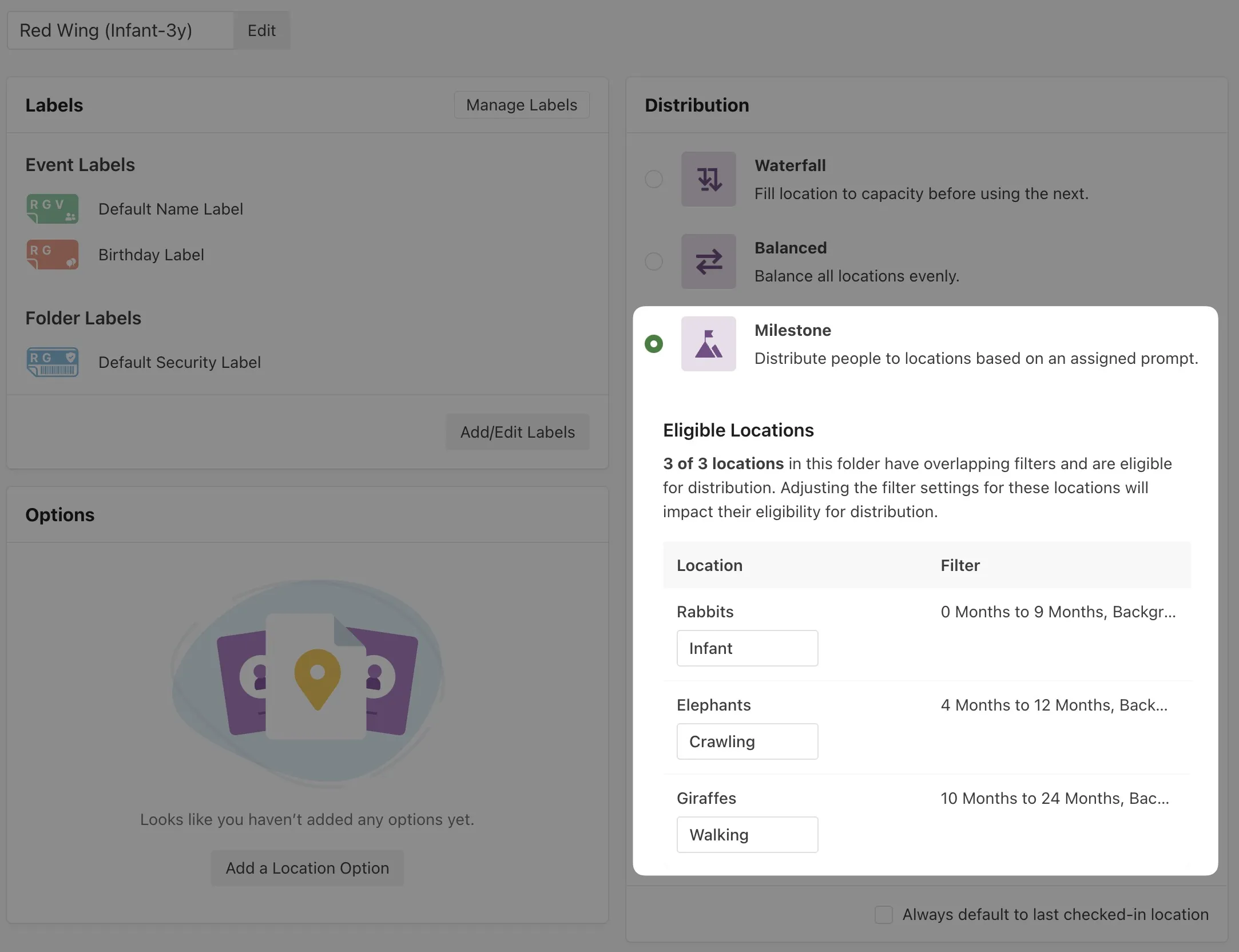Click the location pin illustration in Options
Image resolution: width=1239 pixels, height=952 pixels.
point(317,679)
